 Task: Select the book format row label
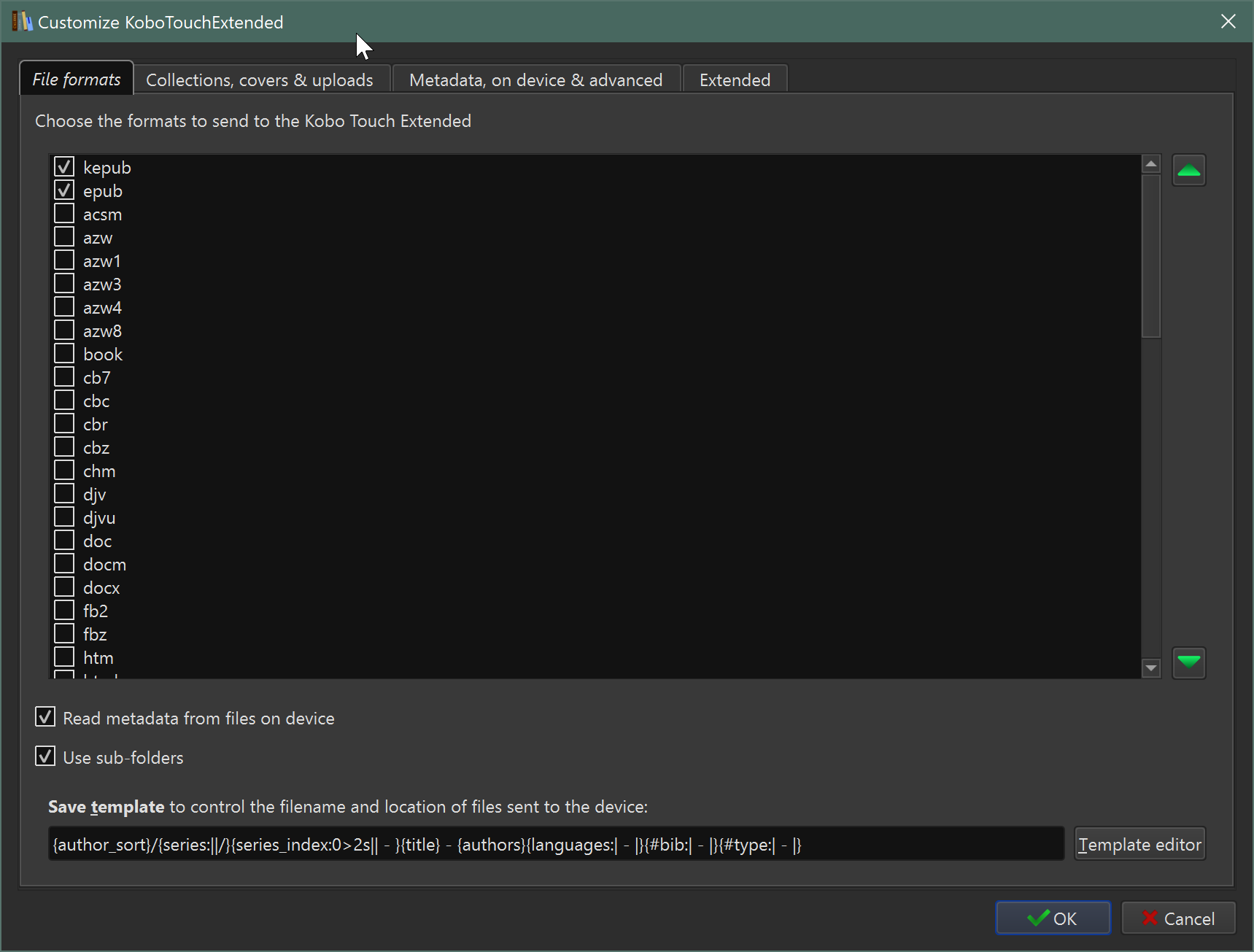103,355
